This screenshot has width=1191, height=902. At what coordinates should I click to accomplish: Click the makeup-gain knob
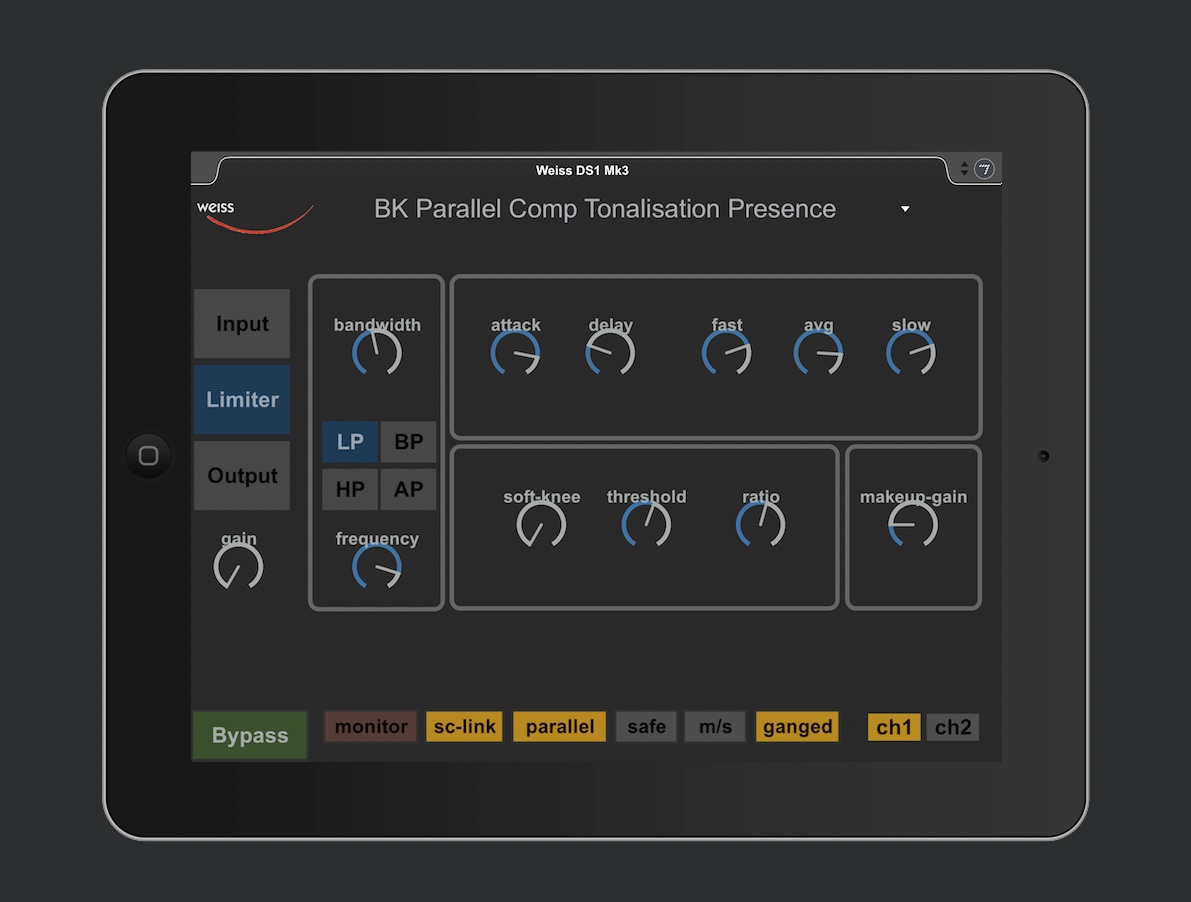pyautogui.click(x=913, y=524)
